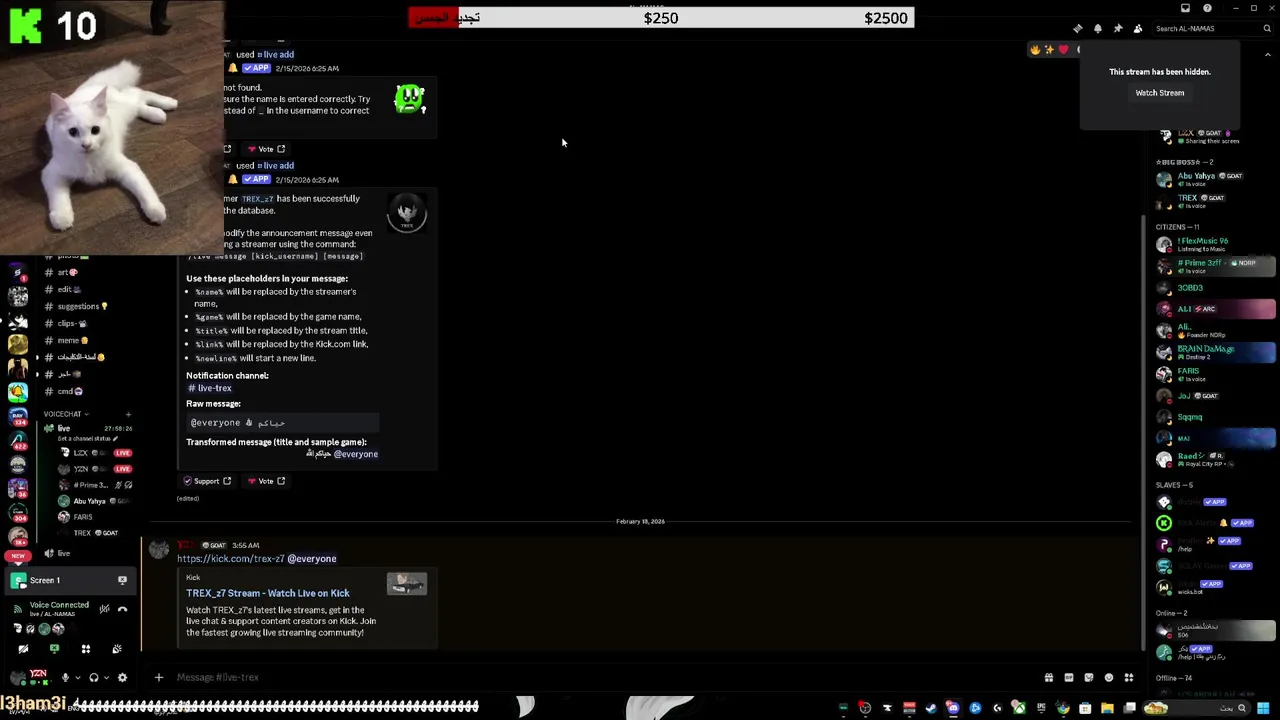The image size is (1280, 720).
Task: Collapse the VOICECHAT category
Action: (65, 414)
